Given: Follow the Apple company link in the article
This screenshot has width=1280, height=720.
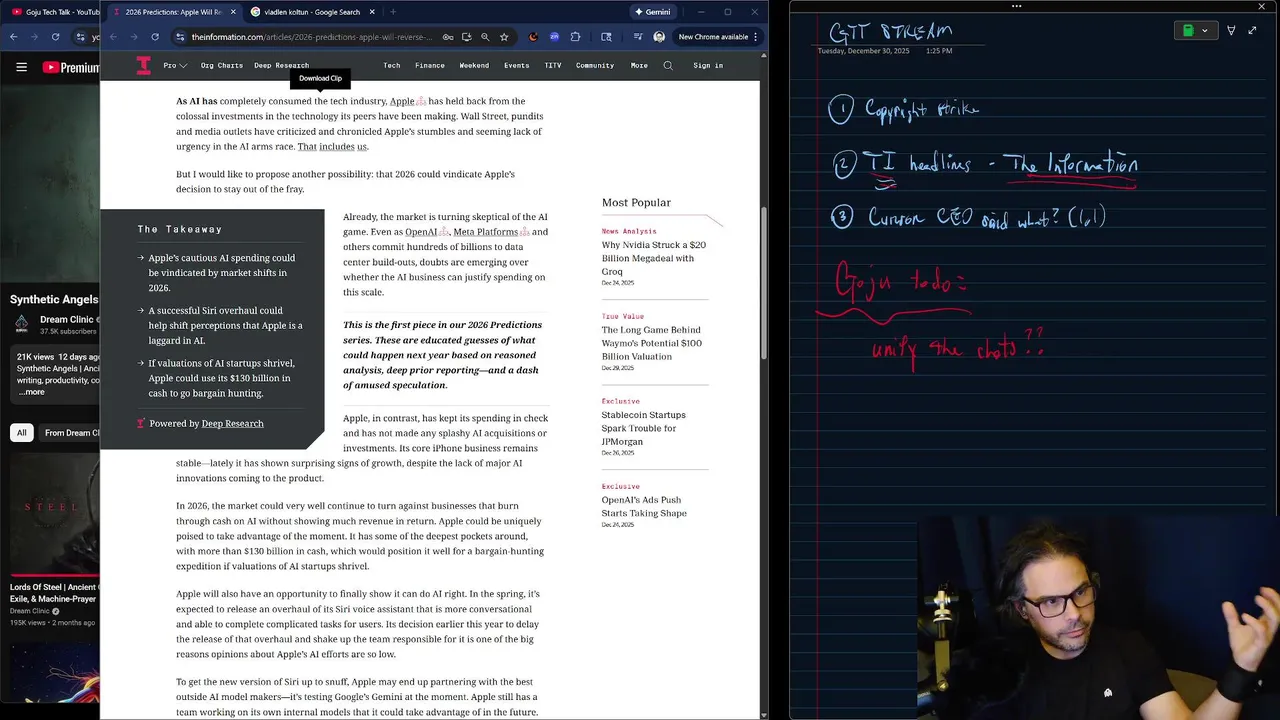Looking at the screenshot, I should [x=402, y=101].
